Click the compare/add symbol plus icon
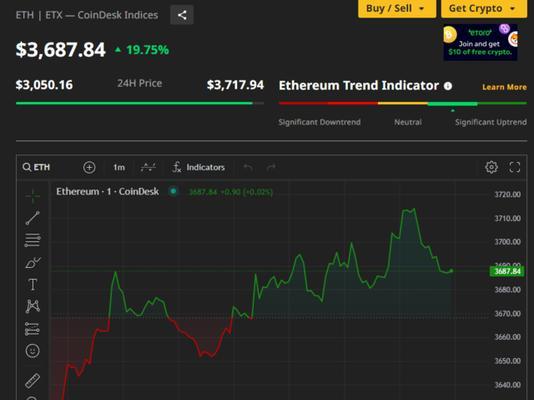Screen dimensions: 534x400 coord(89,167)
